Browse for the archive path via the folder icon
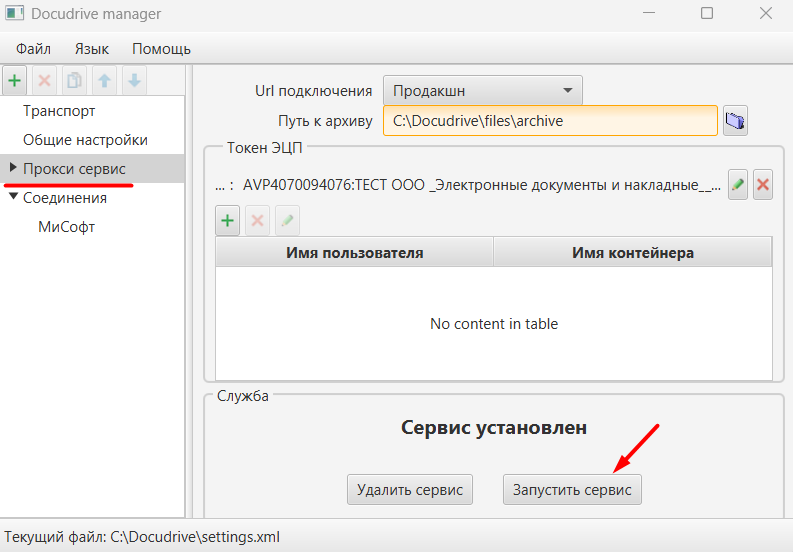Image resolution: width=793 pixels, height=552 pixels. tap(735, 120)
